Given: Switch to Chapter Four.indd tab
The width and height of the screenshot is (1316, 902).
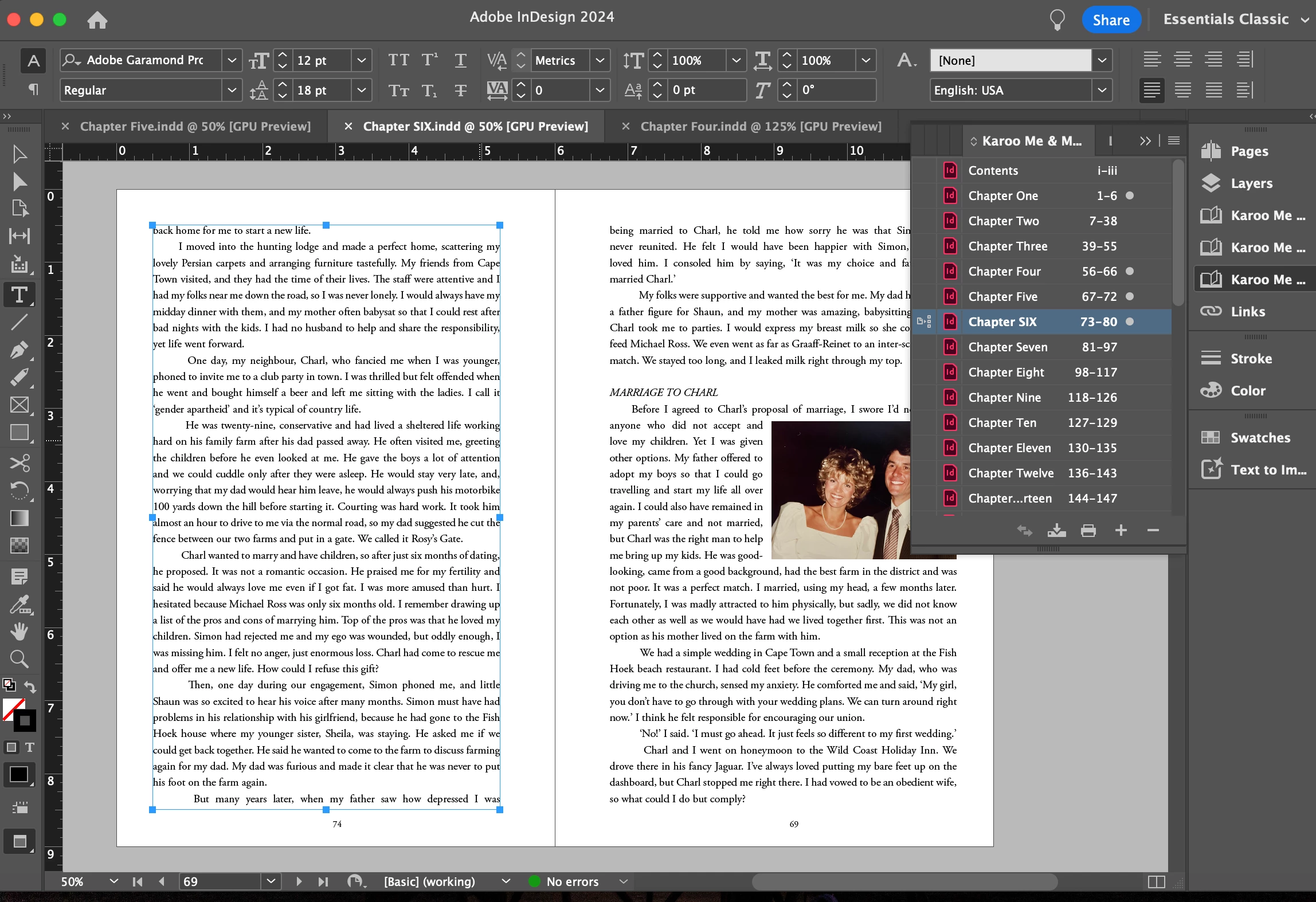Looking at the screenshot, I should (760, 126).
